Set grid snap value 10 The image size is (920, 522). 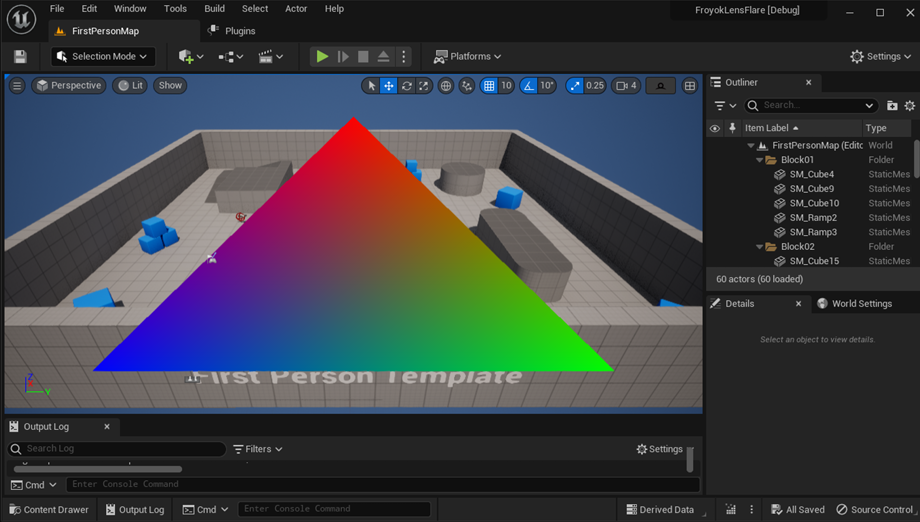click(x=506, y=86)
